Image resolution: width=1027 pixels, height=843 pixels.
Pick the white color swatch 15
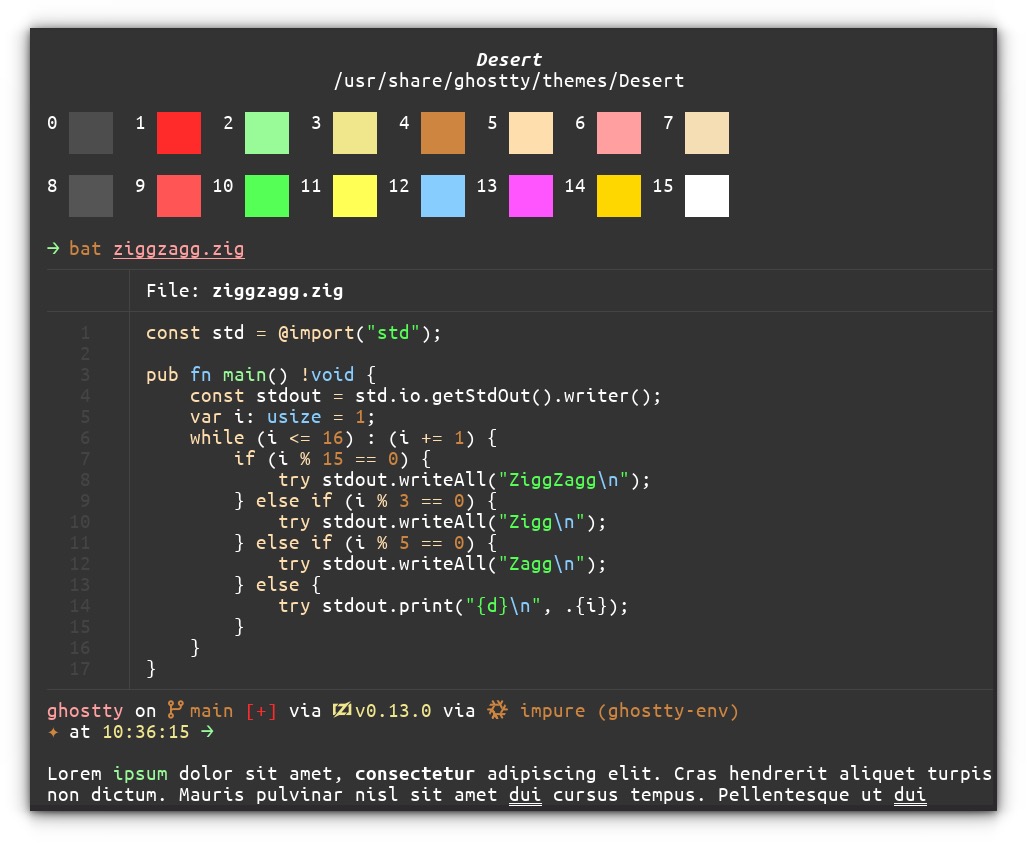pos(707,196)
